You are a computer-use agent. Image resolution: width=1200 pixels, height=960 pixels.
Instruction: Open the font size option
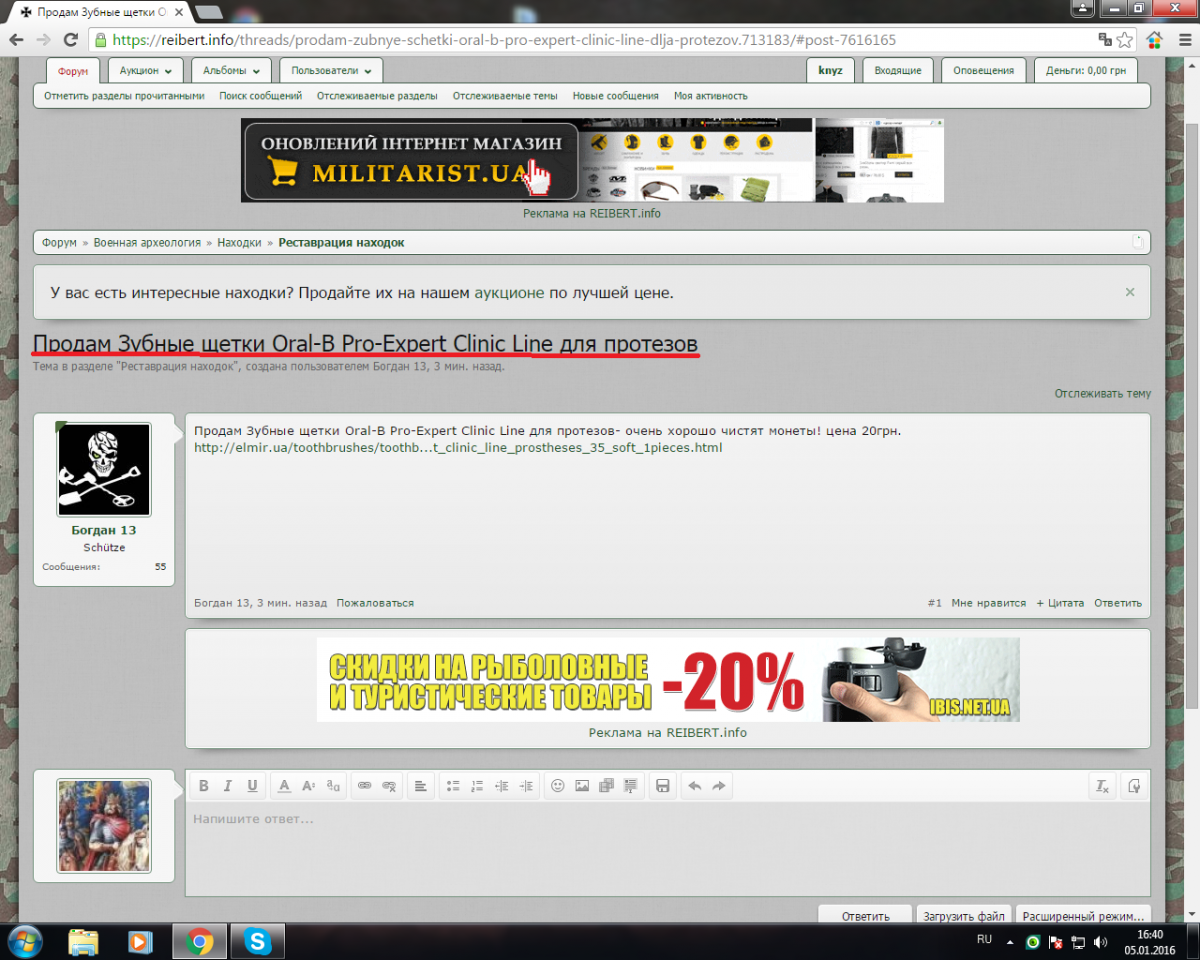point(308,786)
